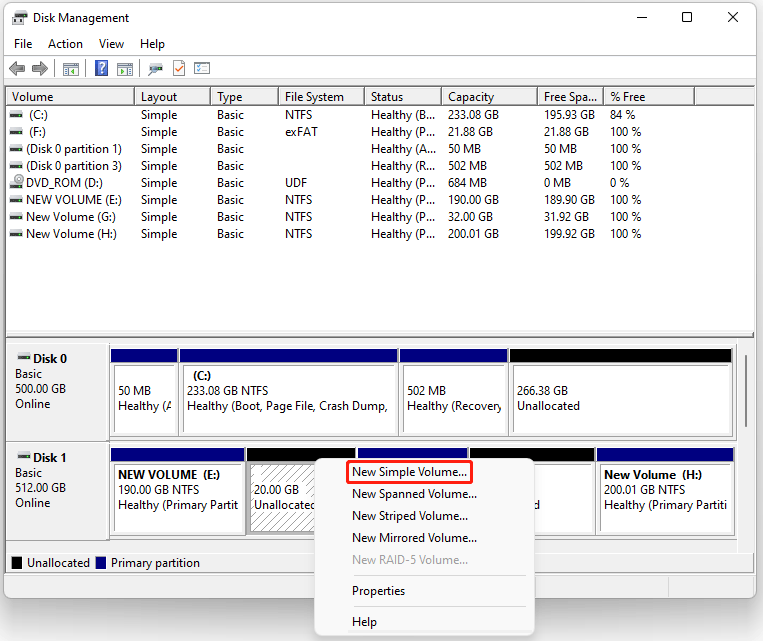Click the Back arrow toolbar icon

point(17,69)
